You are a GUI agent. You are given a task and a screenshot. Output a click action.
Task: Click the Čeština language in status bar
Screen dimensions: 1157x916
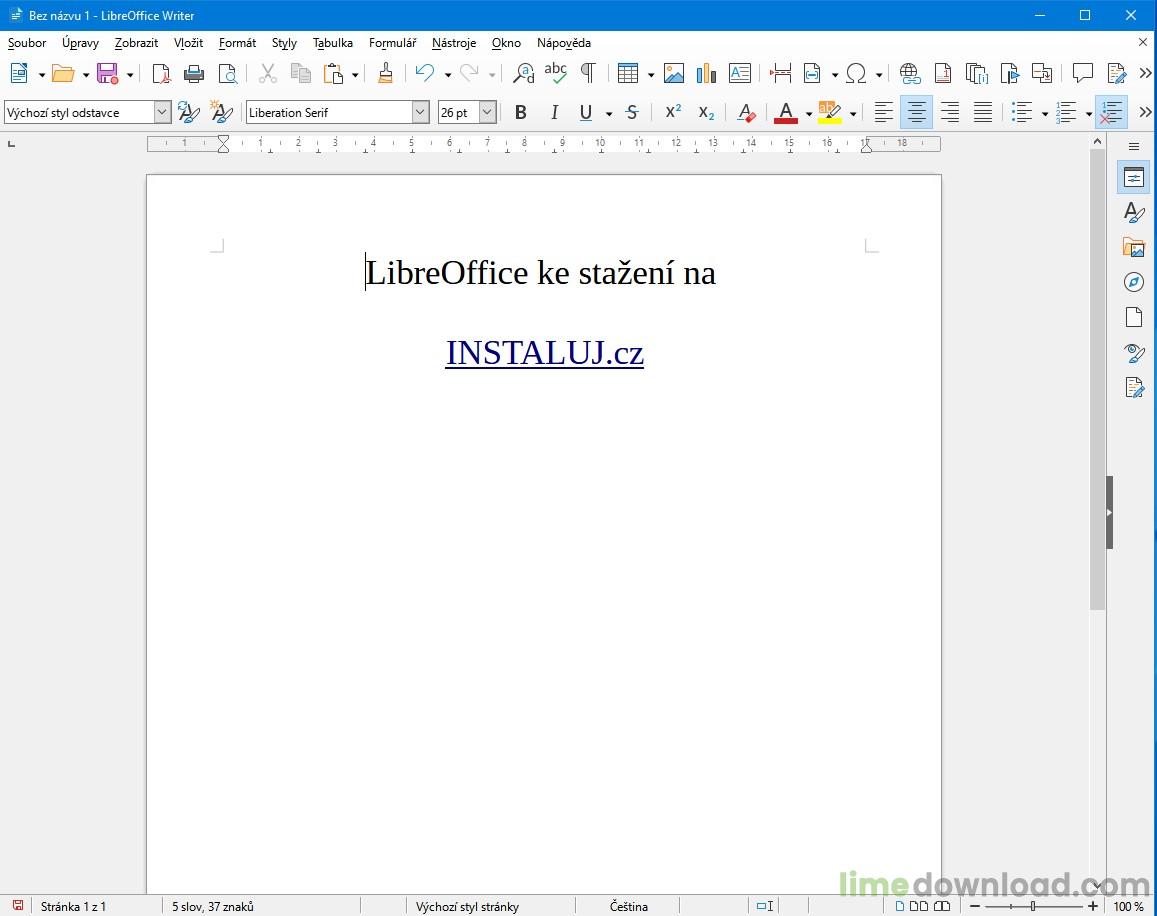point(629,906)
